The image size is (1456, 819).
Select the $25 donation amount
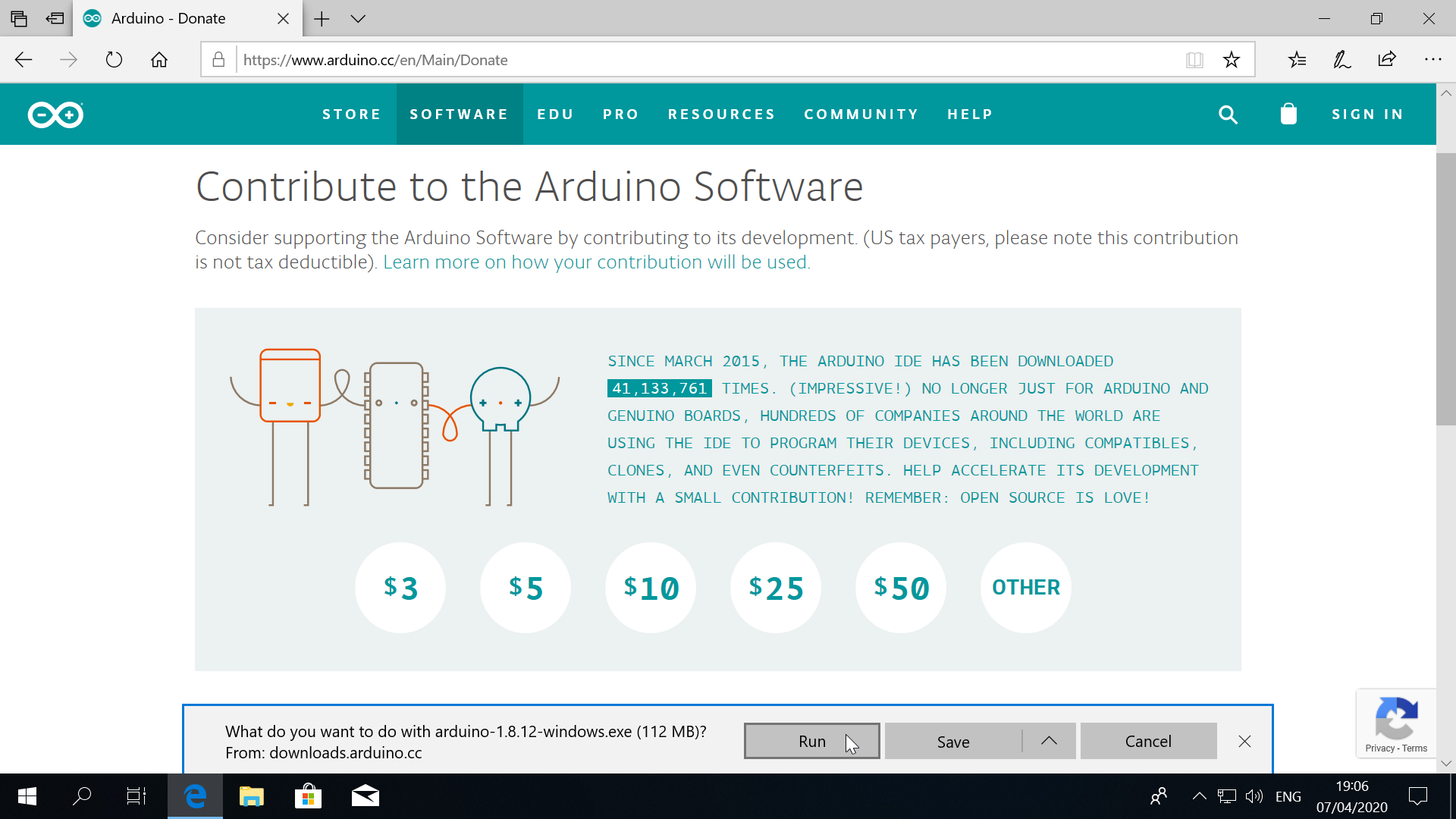click(776, 588)
